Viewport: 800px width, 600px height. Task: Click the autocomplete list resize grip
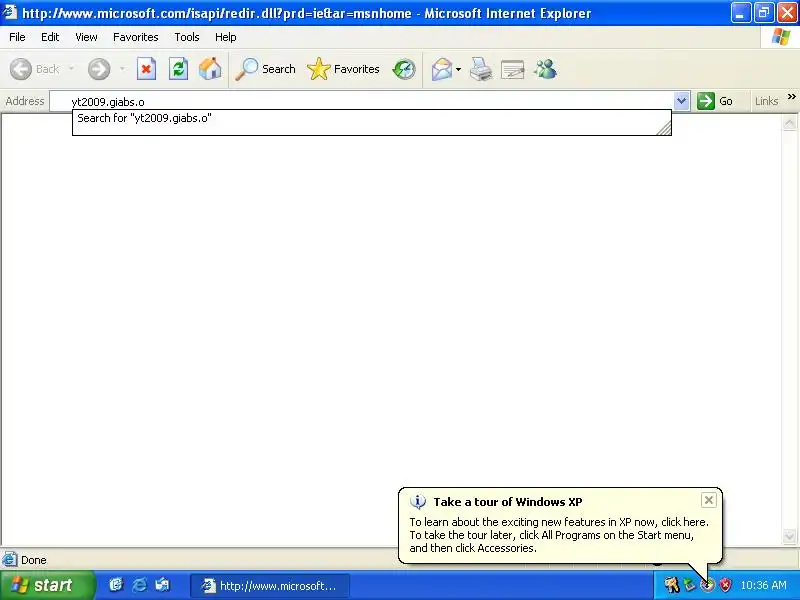pyautogui.click(x=664, y=129)
